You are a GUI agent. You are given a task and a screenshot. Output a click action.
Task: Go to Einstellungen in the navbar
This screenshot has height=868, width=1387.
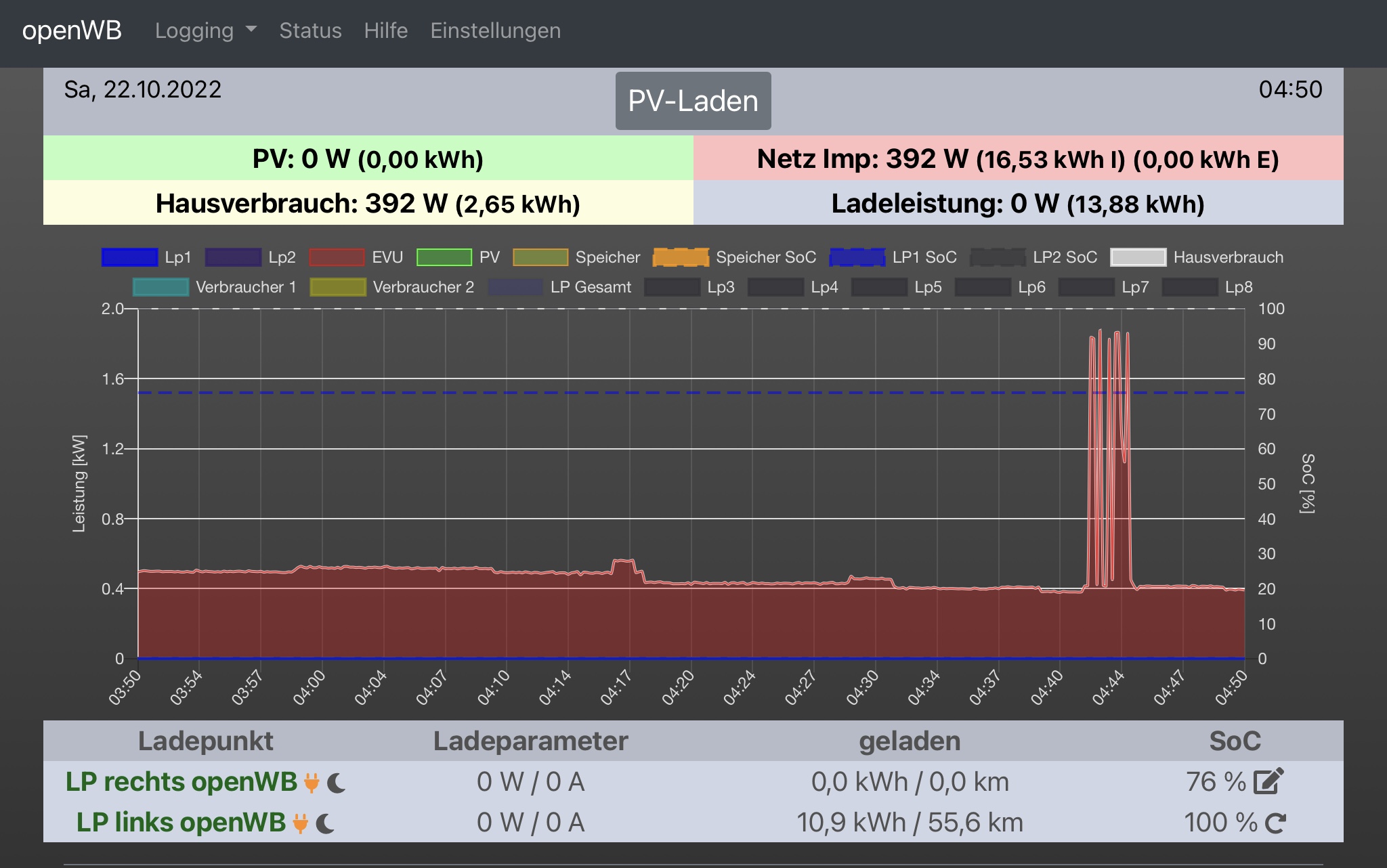pos(495,30)
